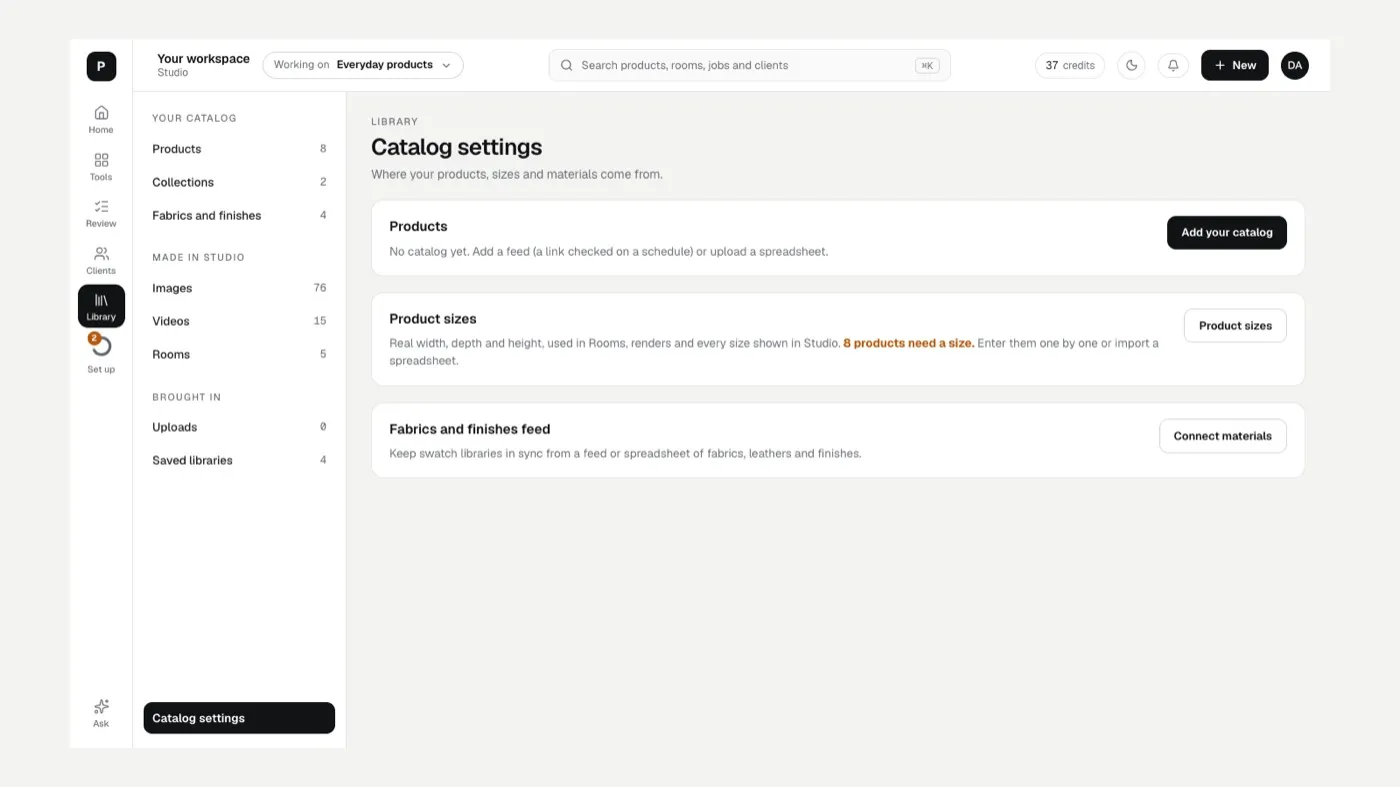Screen dimensions: 1400x787
Task: Open the DA user avatar menu
Action: tap(1295, 65)
